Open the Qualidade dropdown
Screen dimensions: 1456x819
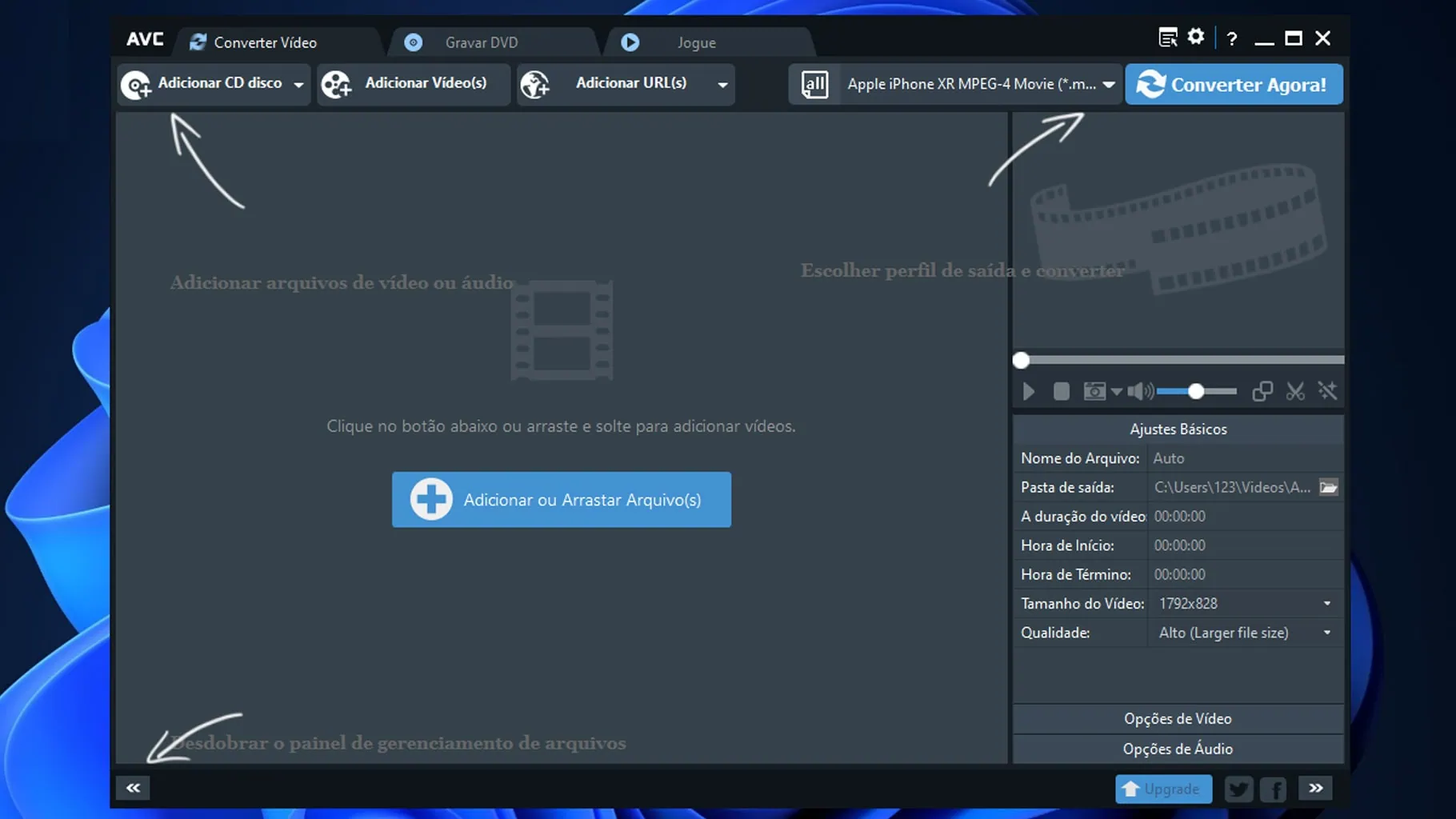pos(1326,633)
